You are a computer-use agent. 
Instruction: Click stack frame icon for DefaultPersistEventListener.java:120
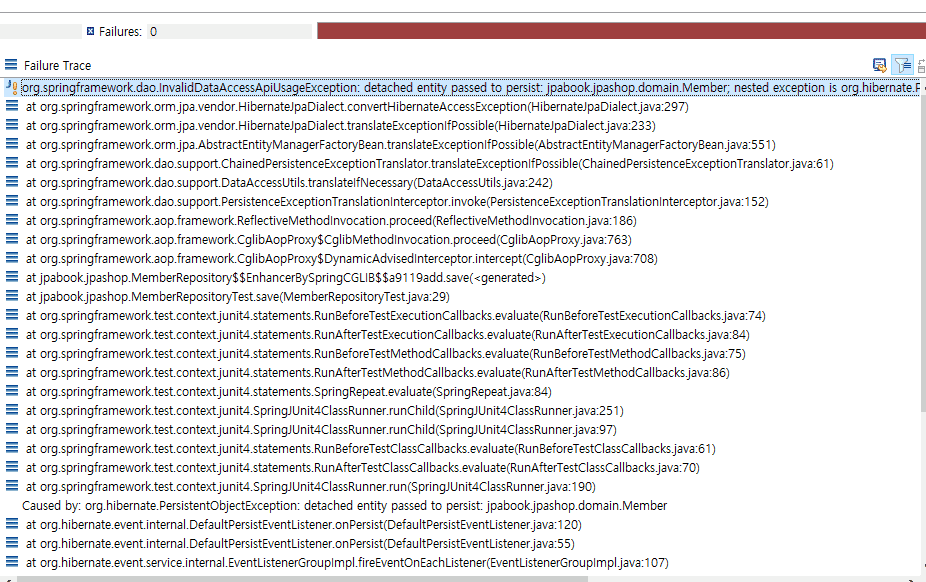[x=12, y=524]
